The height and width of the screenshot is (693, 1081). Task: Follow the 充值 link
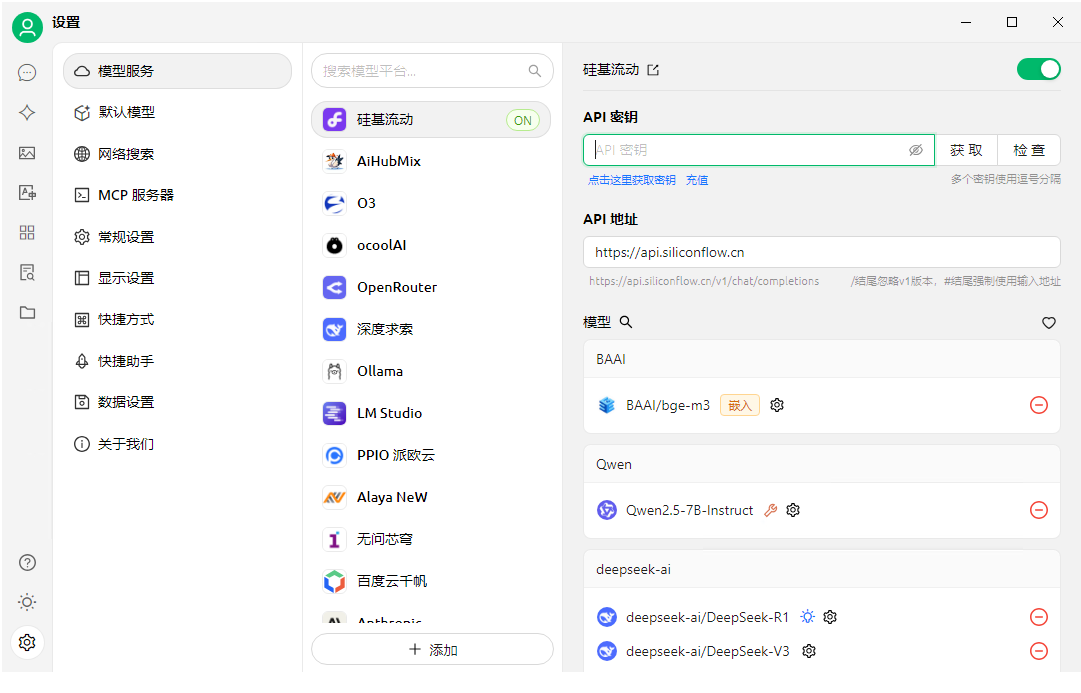pyautogui.click(x=697, y=180)
